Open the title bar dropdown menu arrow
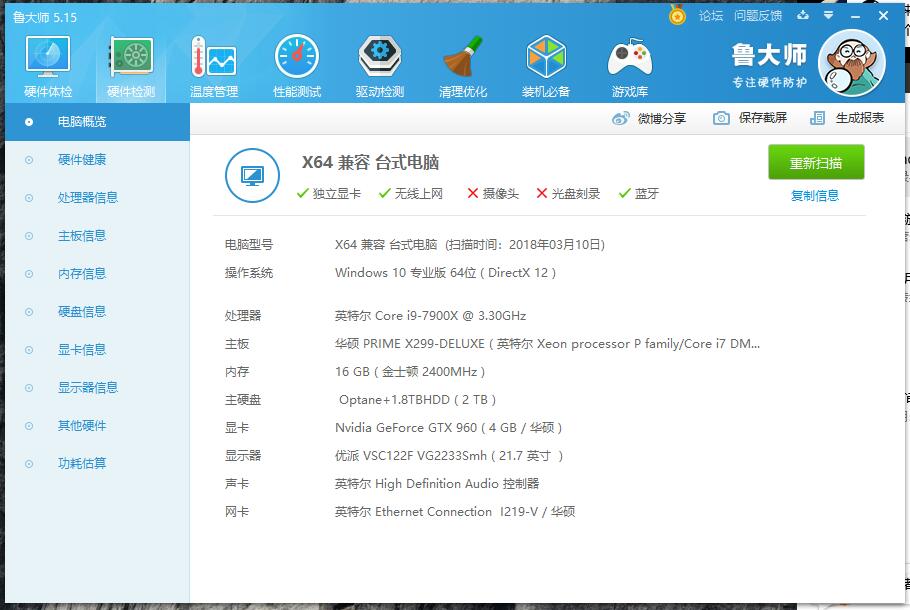 [829, 15]
